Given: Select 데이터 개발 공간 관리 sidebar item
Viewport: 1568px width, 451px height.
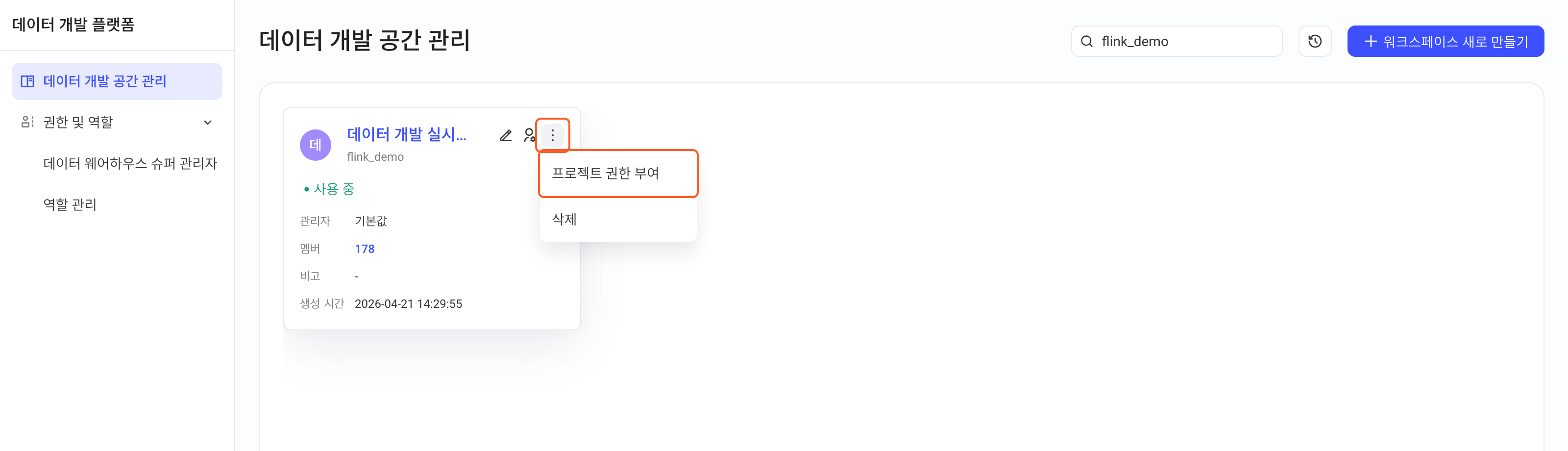Looking at the screenshot, I should 117,81.
